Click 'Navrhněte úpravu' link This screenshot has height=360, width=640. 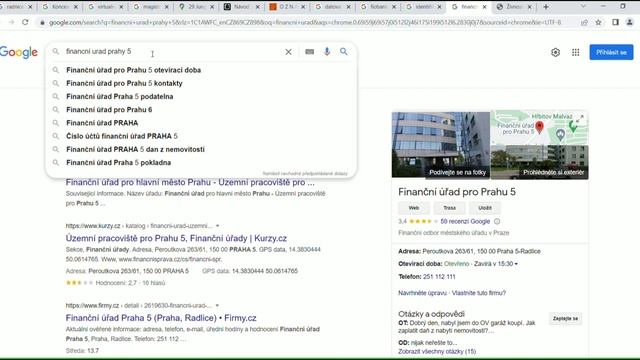pos(422,293)
